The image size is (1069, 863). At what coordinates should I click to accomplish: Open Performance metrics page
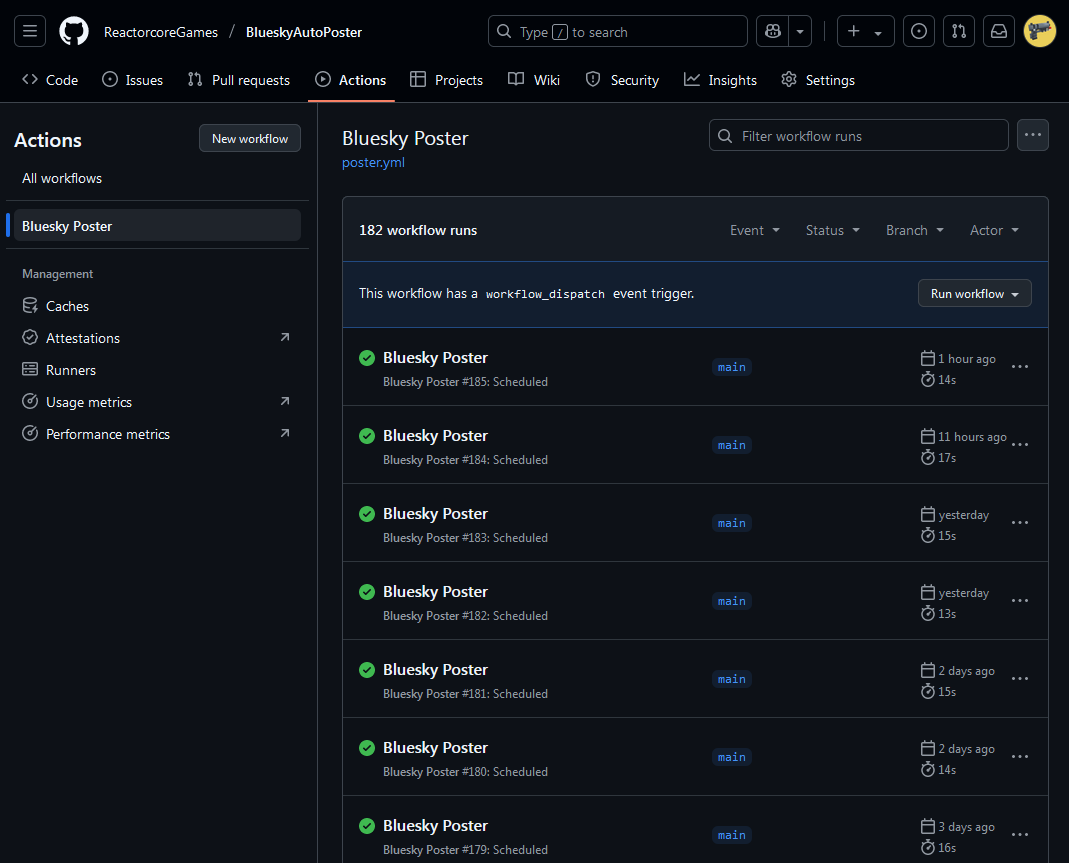coord(157,434)
